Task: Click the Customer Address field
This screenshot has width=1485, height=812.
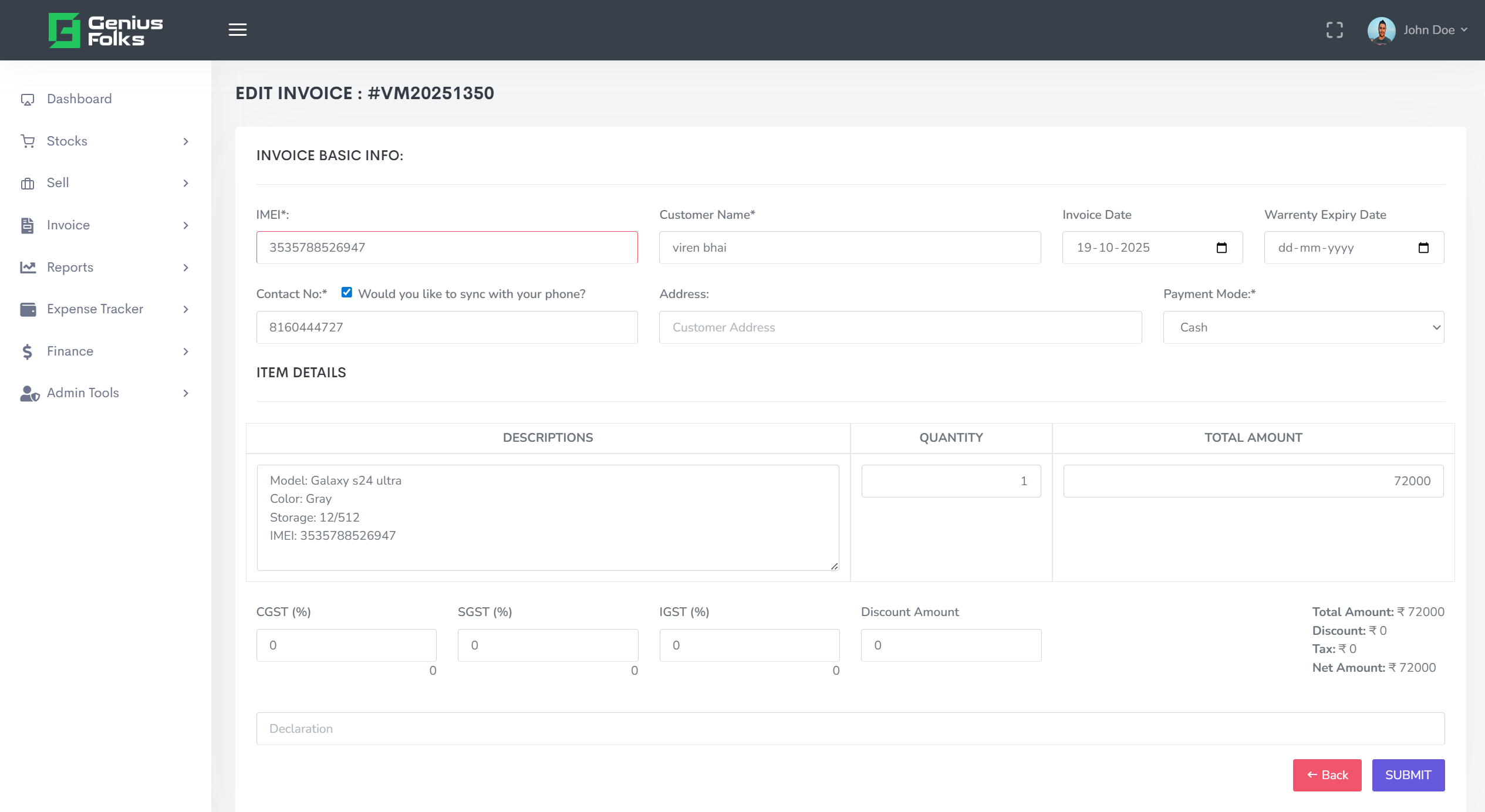Action: (x=900, y=327)
